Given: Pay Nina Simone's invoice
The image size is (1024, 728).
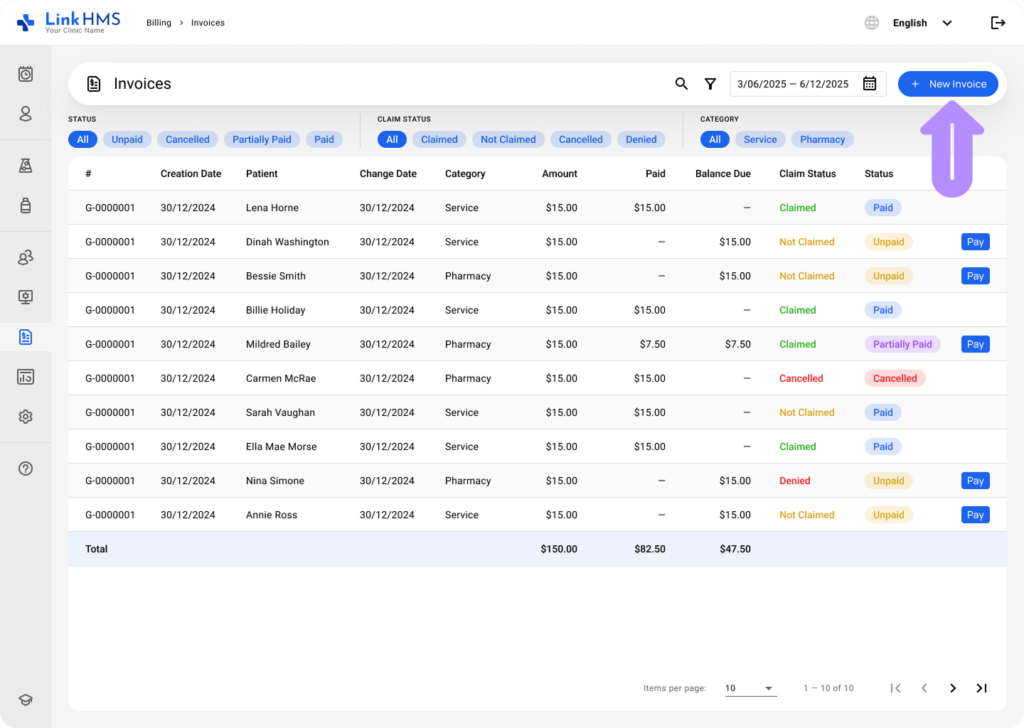Looking at the screenshot, I should pos(975,481).
